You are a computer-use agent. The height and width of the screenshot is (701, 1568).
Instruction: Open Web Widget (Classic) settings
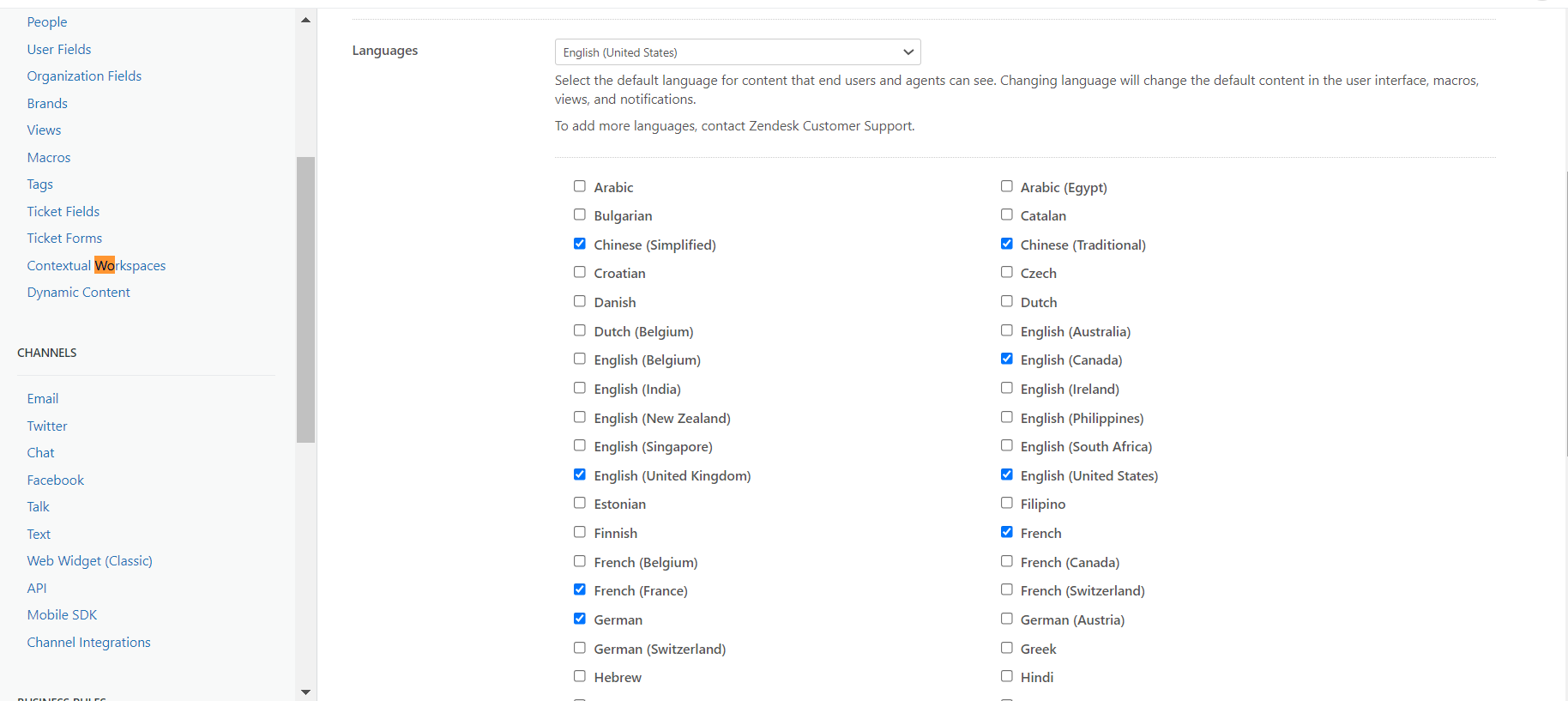click(x=90, y=561)
